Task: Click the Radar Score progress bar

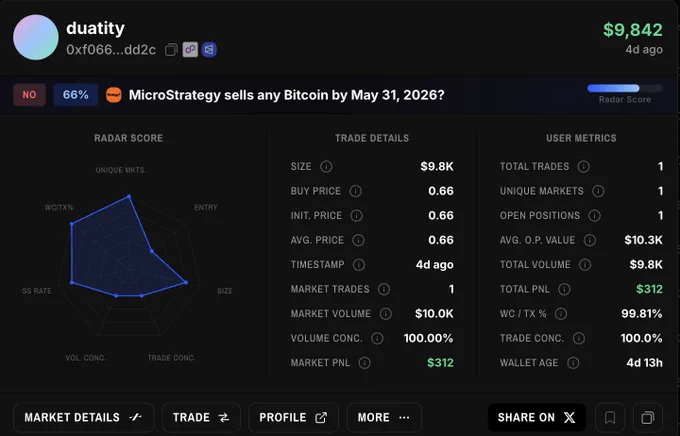Action: pyautogui.click(x=624, y=89)
